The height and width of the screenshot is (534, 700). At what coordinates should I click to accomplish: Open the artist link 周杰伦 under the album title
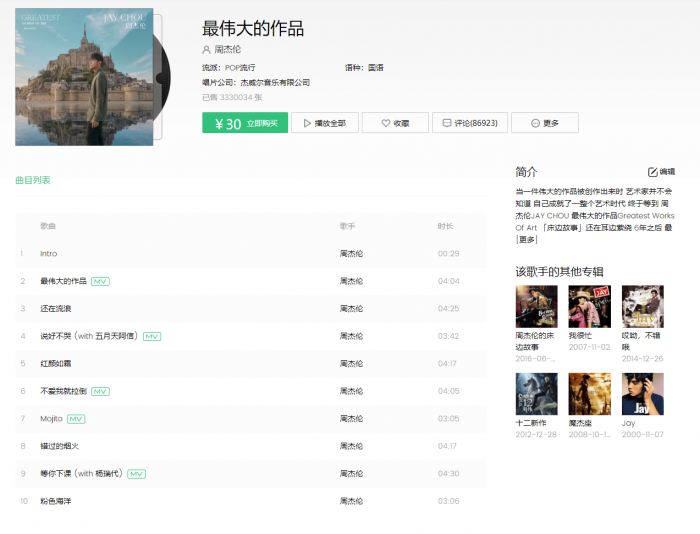[x=227, y=49]
